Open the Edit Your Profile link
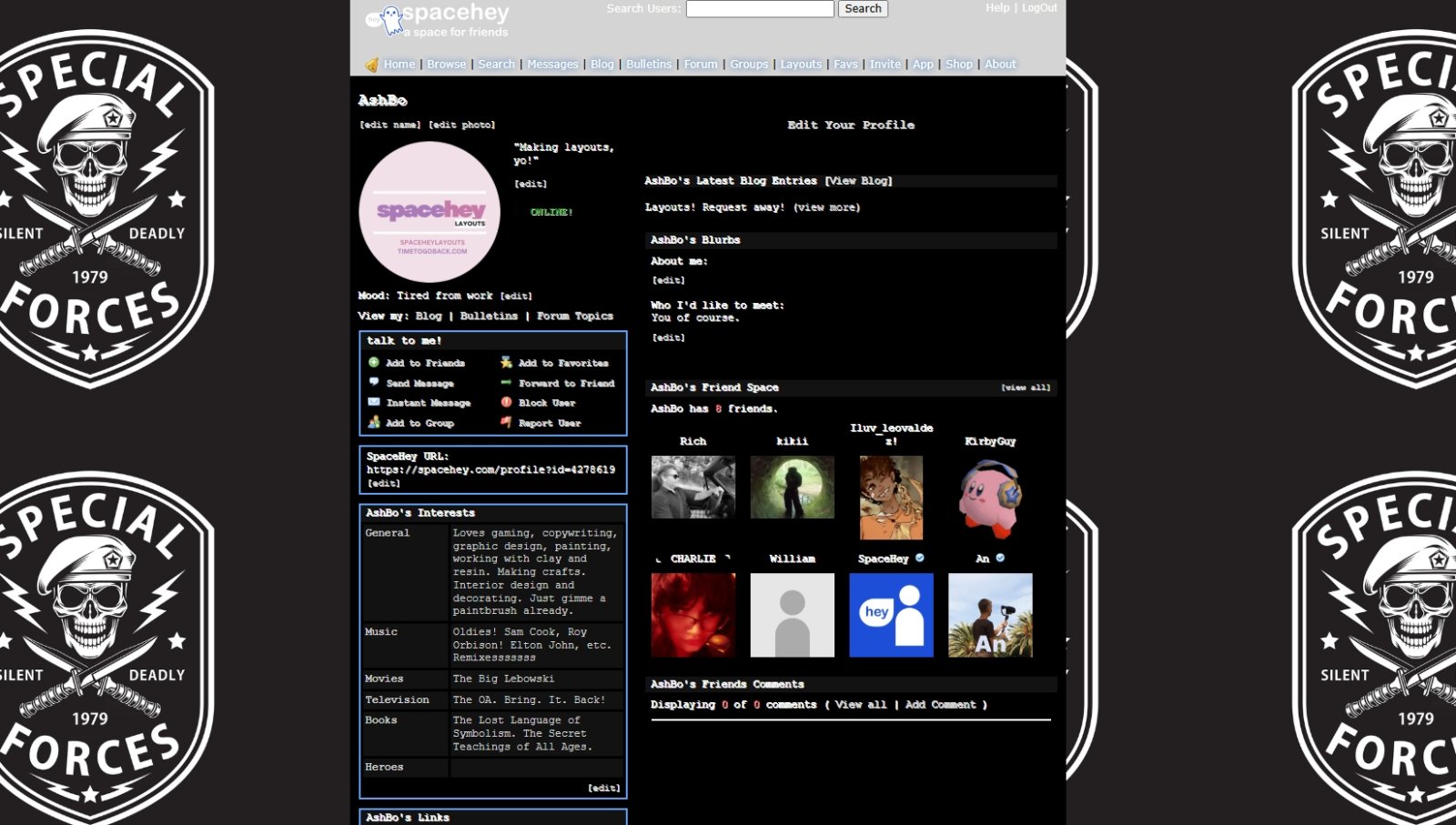Viewport: 1456px width, 825px height. click(851, 125)
